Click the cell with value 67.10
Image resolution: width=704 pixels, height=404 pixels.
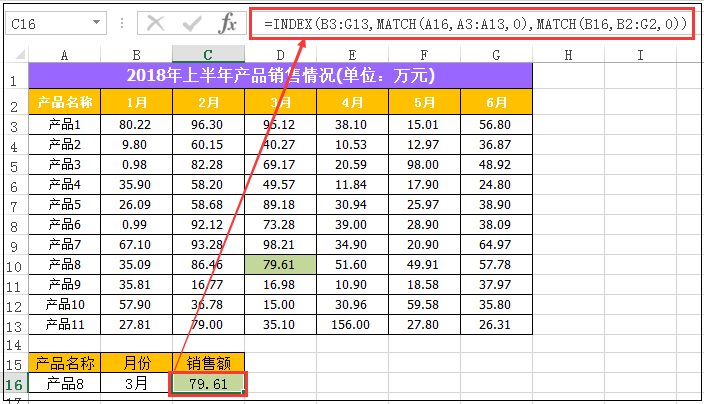pos(136,245)
